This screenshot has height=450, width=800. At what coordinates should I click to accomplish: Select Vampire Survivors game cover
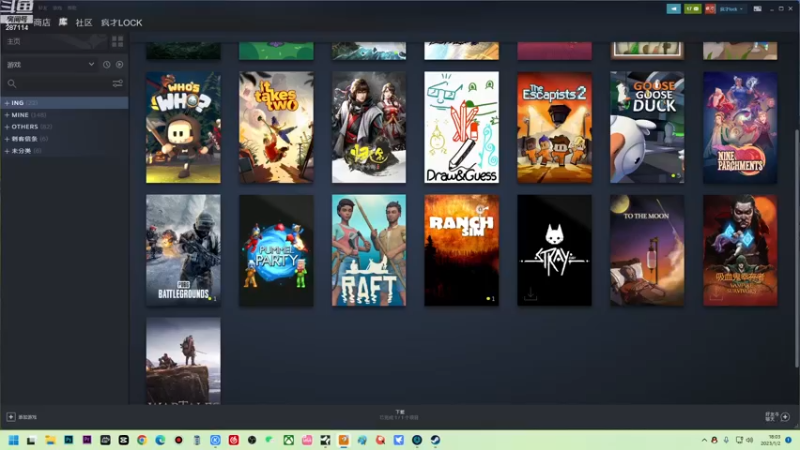pos(740,250)
